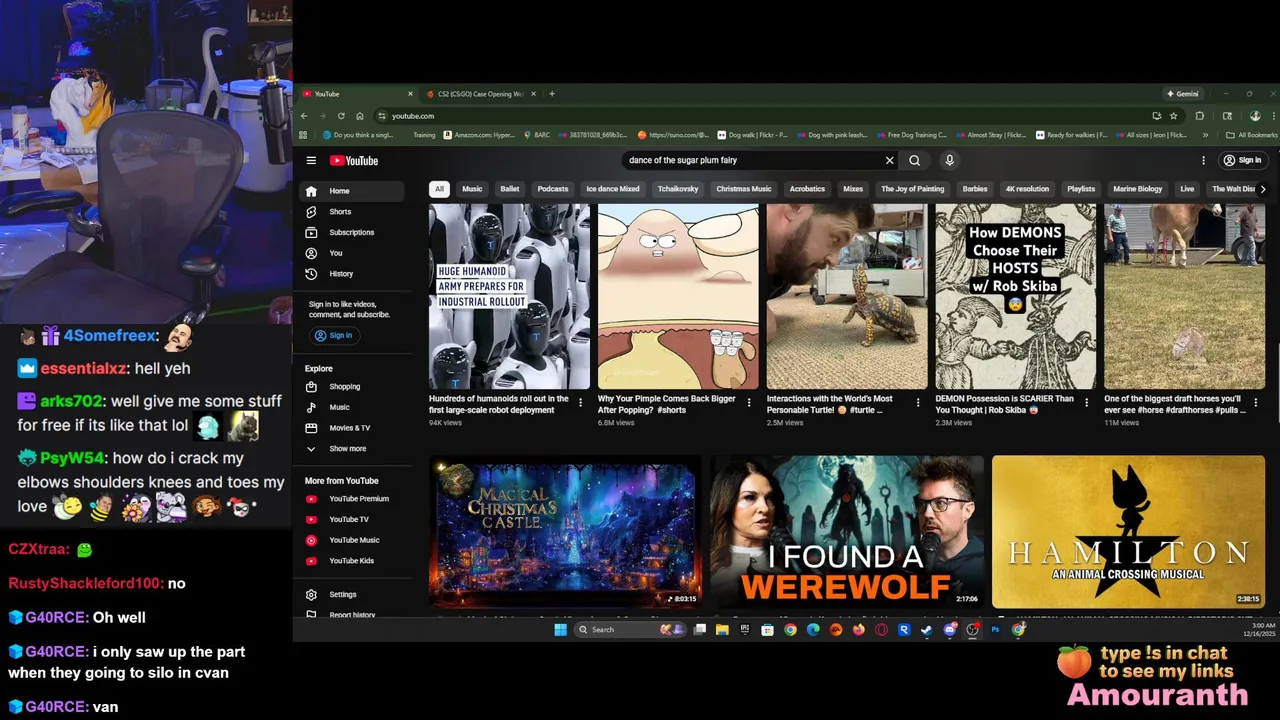The image size is (1280, 720).
Task: Open the Gemini button in Chrome
Action: (x=1183, y=94)
